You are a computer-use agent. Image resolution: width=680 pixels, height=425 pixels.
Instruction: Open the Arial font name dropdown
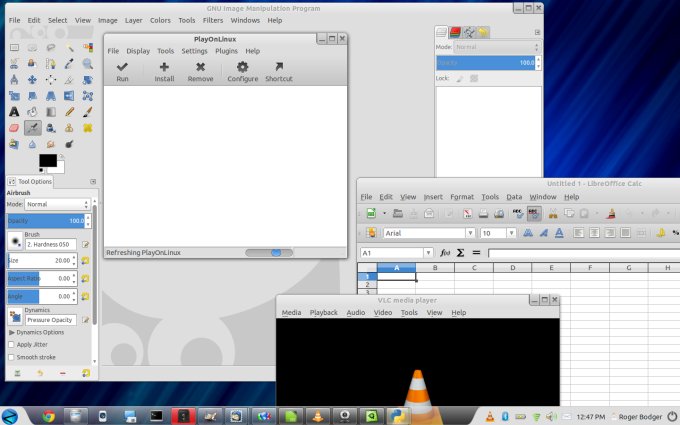click(428, 233)
